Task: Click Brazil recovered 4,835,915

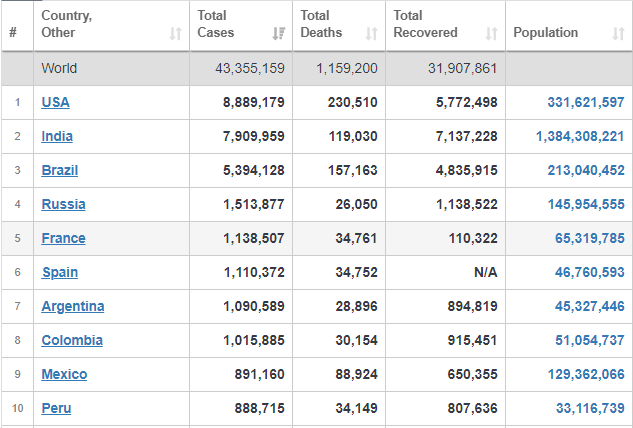Action: pyautogui.click(x=466, y=170)
